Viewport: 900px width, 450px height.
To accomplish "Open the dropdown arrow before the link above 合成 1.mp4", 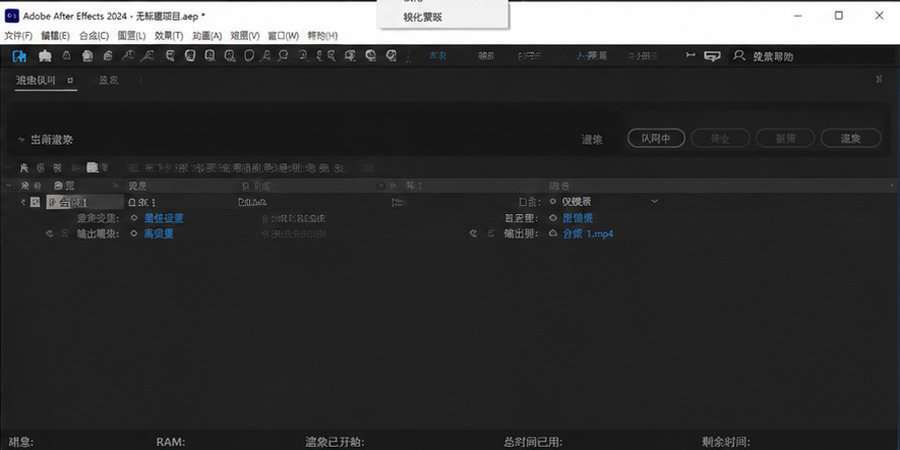I will click(553, 218).
